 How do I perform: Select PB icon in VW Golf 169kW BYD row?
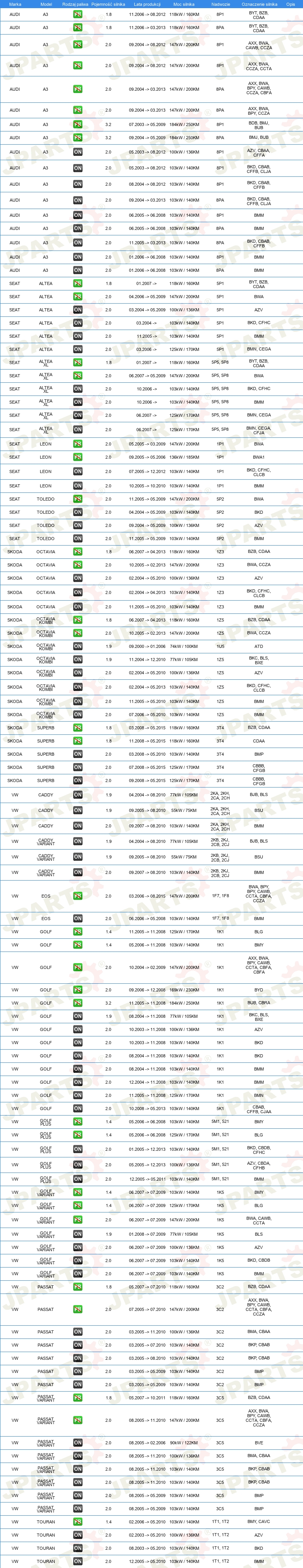click(78, 990)
